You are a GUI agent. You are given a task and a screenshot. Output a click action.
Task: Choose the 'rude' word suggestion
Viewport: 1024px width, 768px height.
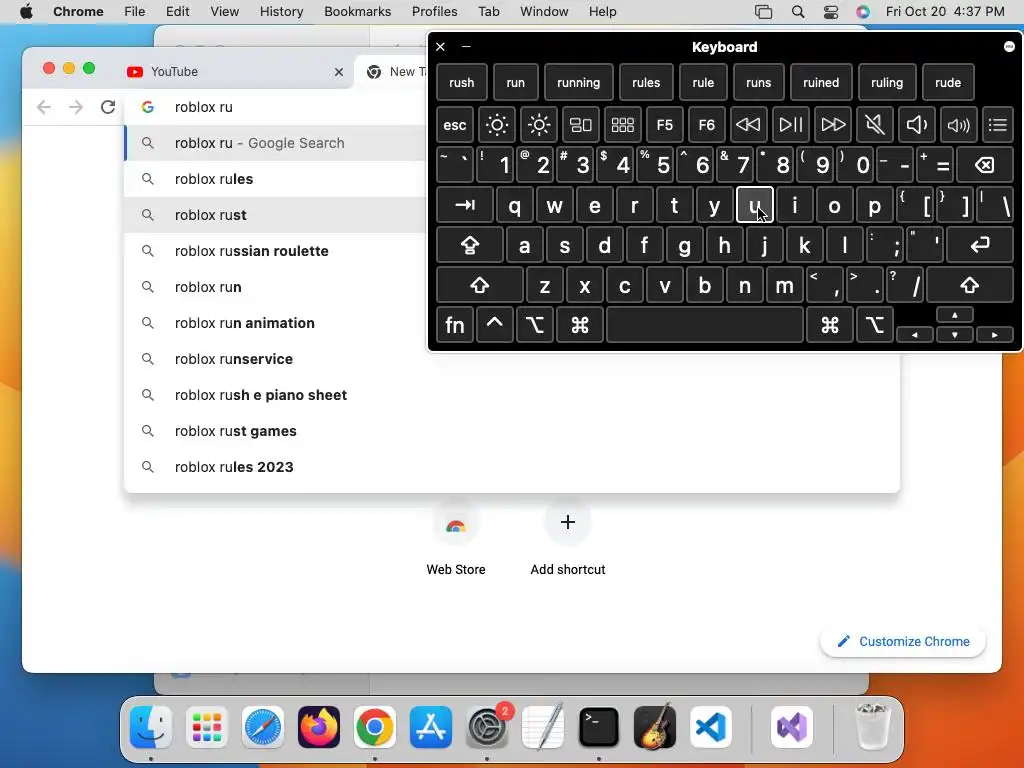[948, 83]
